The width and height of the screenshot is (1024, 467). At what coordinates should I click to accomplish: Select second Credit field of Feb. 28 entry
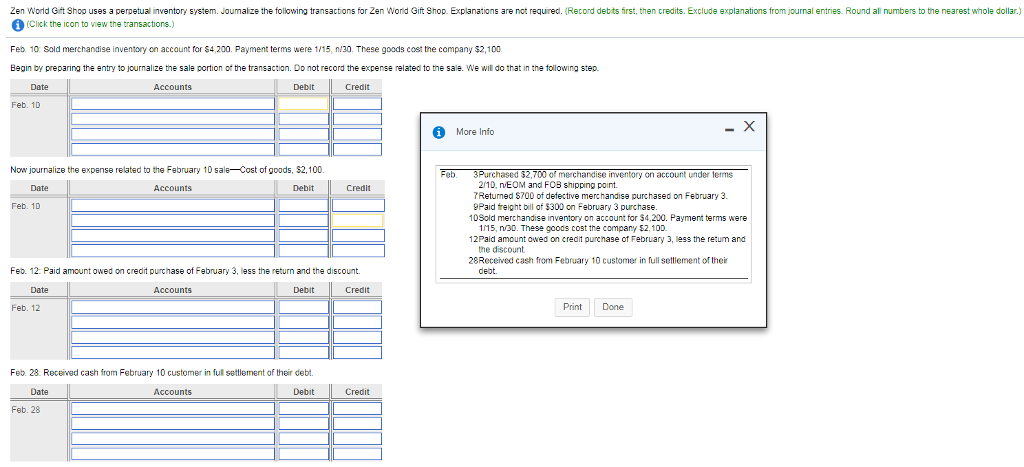coord(357,424)
